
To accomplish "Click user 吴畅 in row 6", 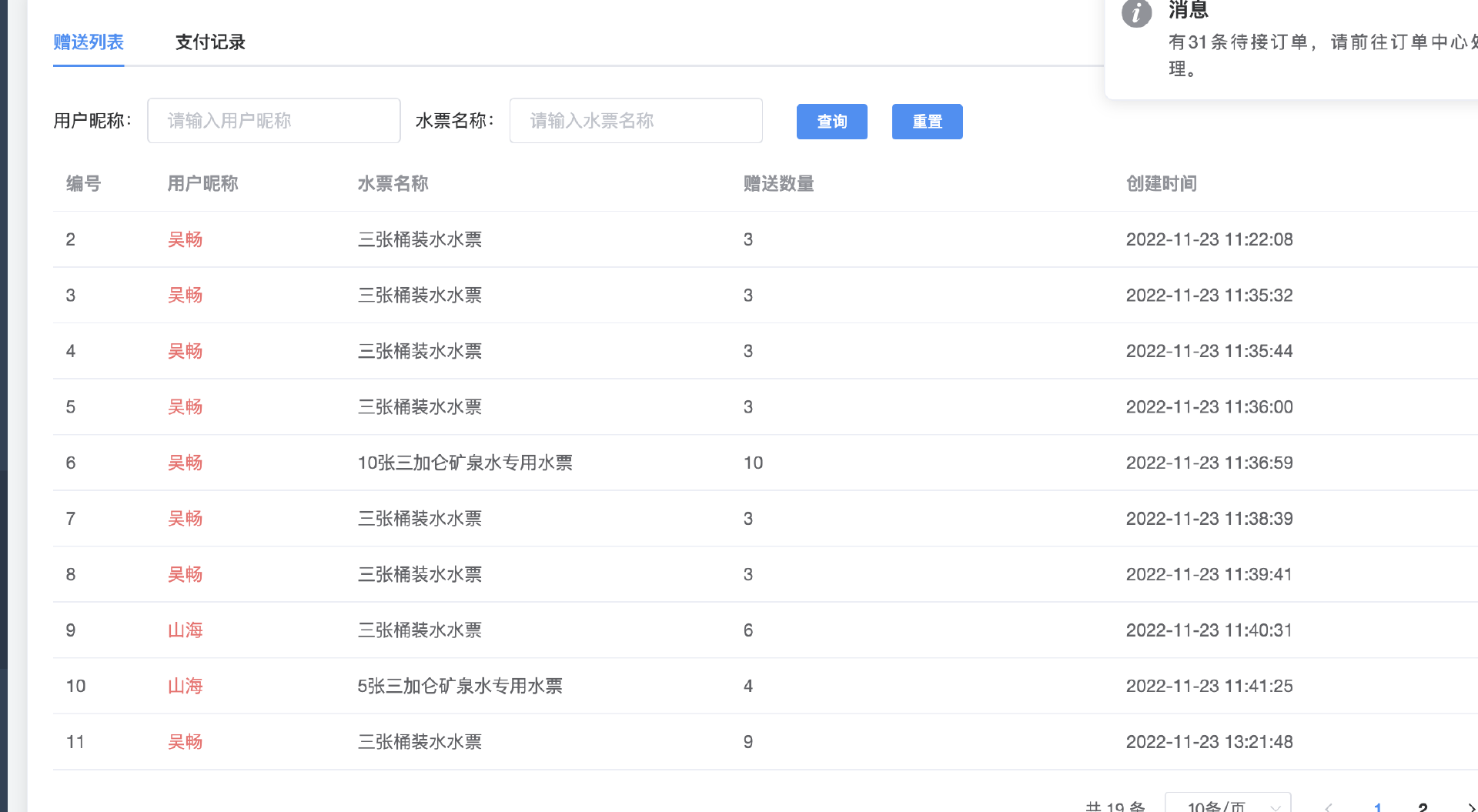I will coord(185,463).
